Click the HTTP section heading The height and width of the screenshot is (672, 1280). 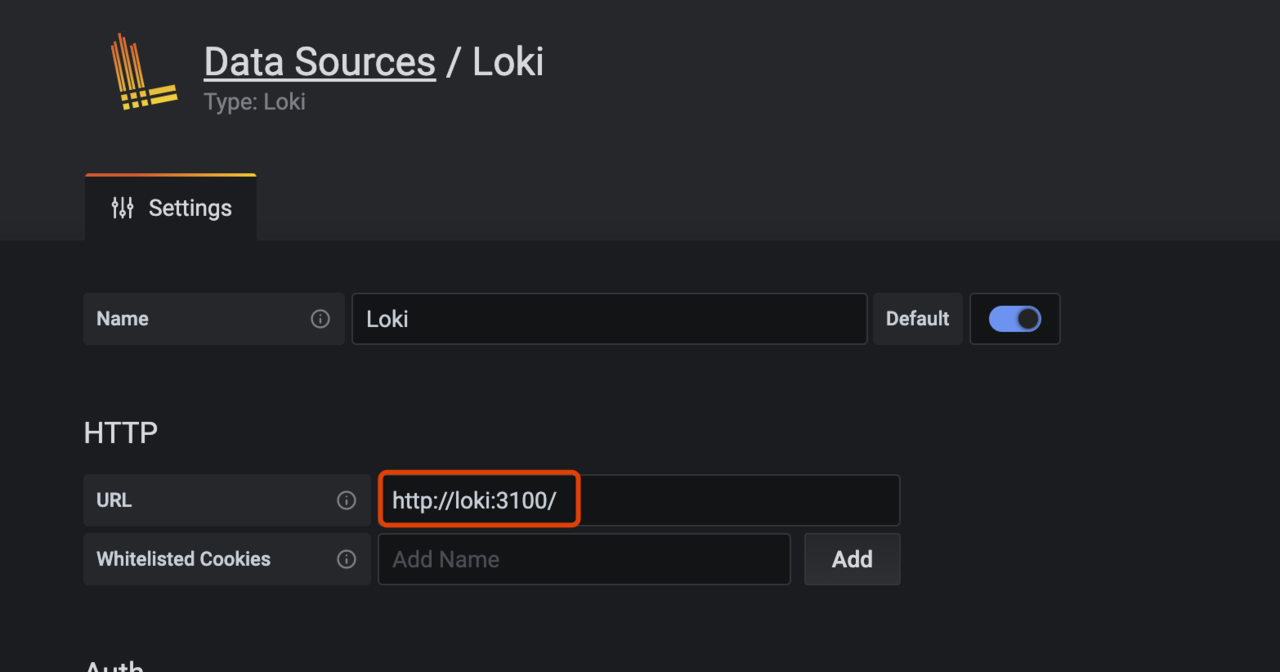tap(121, 433)
